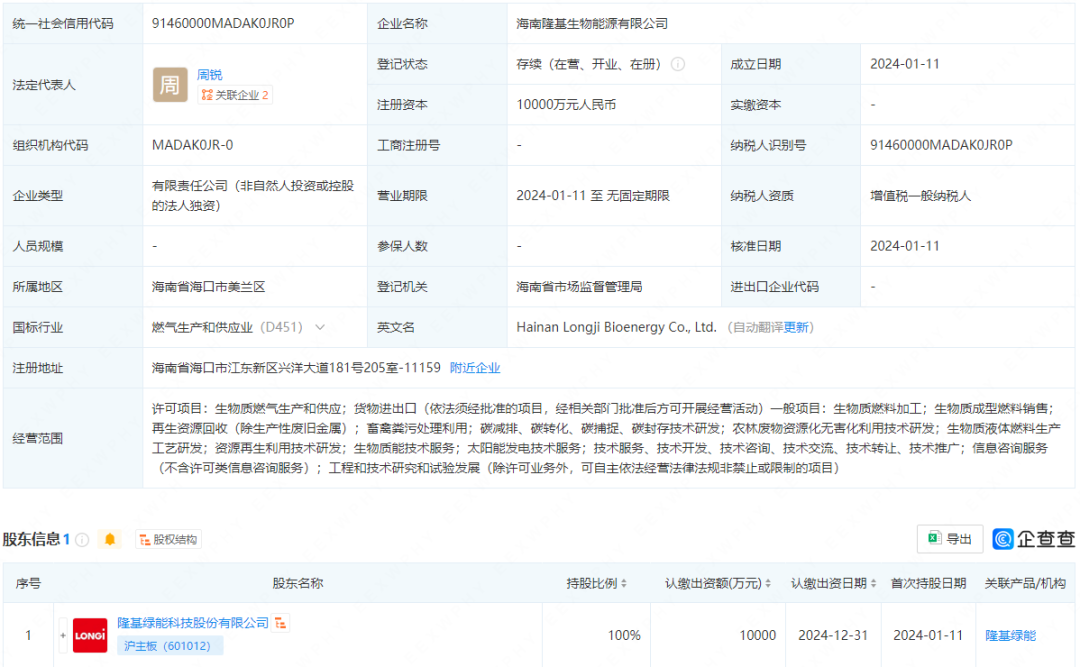Image resolution: width=1080 pixels, height=667 pixels.
Task: Click 隆基绿能 related product link
Action: pyautogui.click(x=1010, y=635)
